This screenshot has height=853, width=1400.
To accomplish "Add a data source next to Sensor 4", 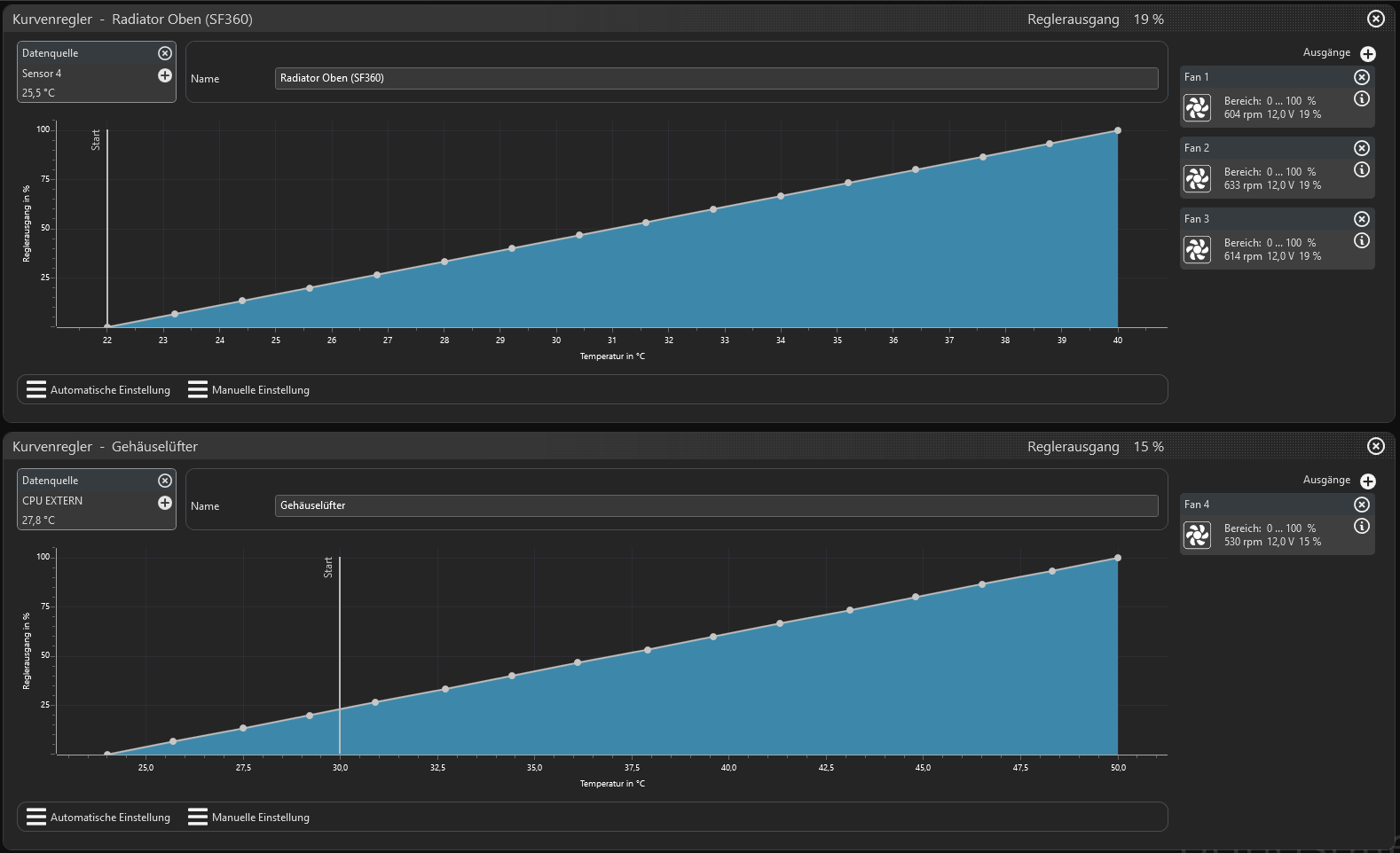I will coord(165,75).
